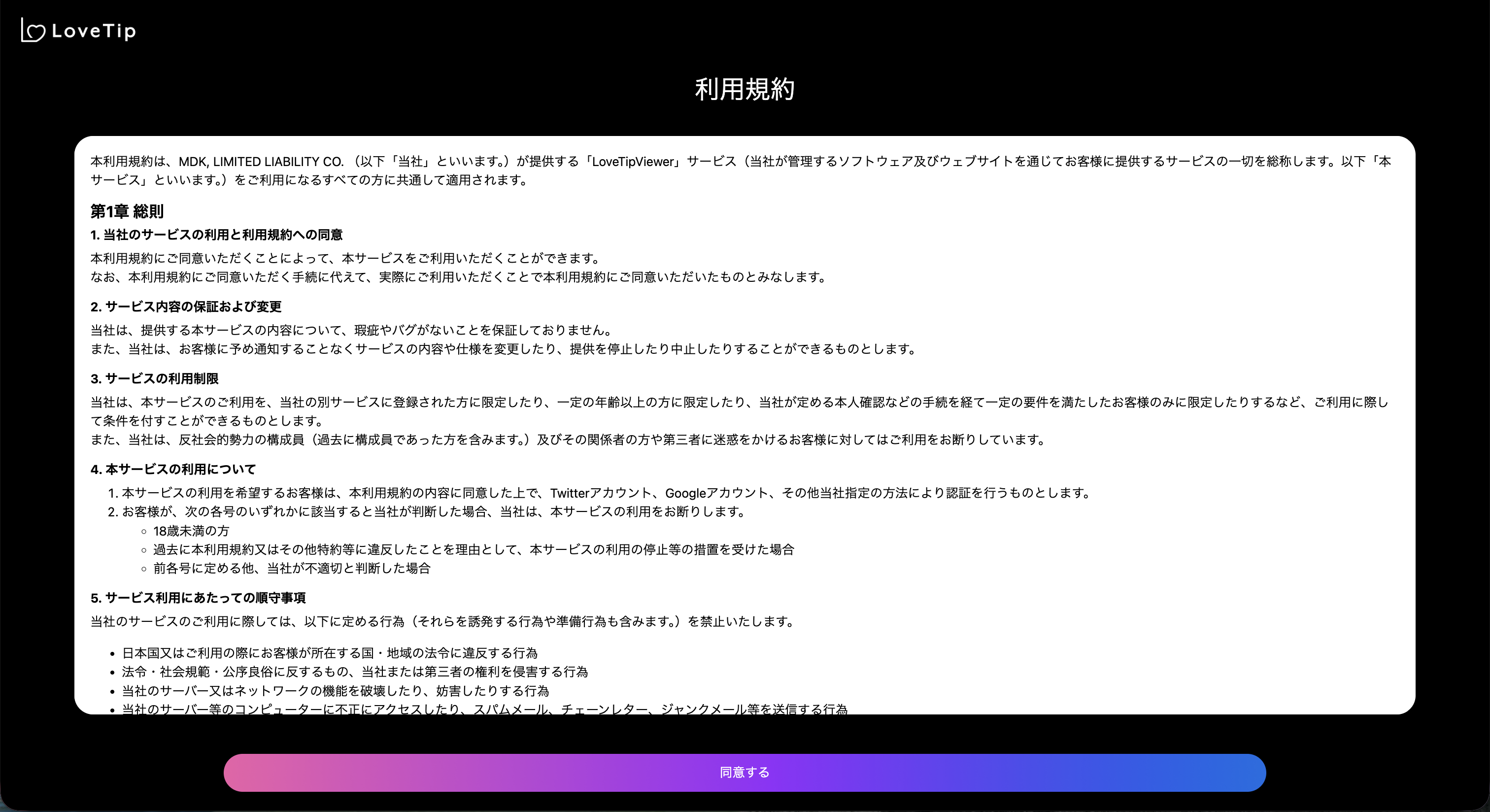Click the 18歳未満の方 list item

[192, 531]
